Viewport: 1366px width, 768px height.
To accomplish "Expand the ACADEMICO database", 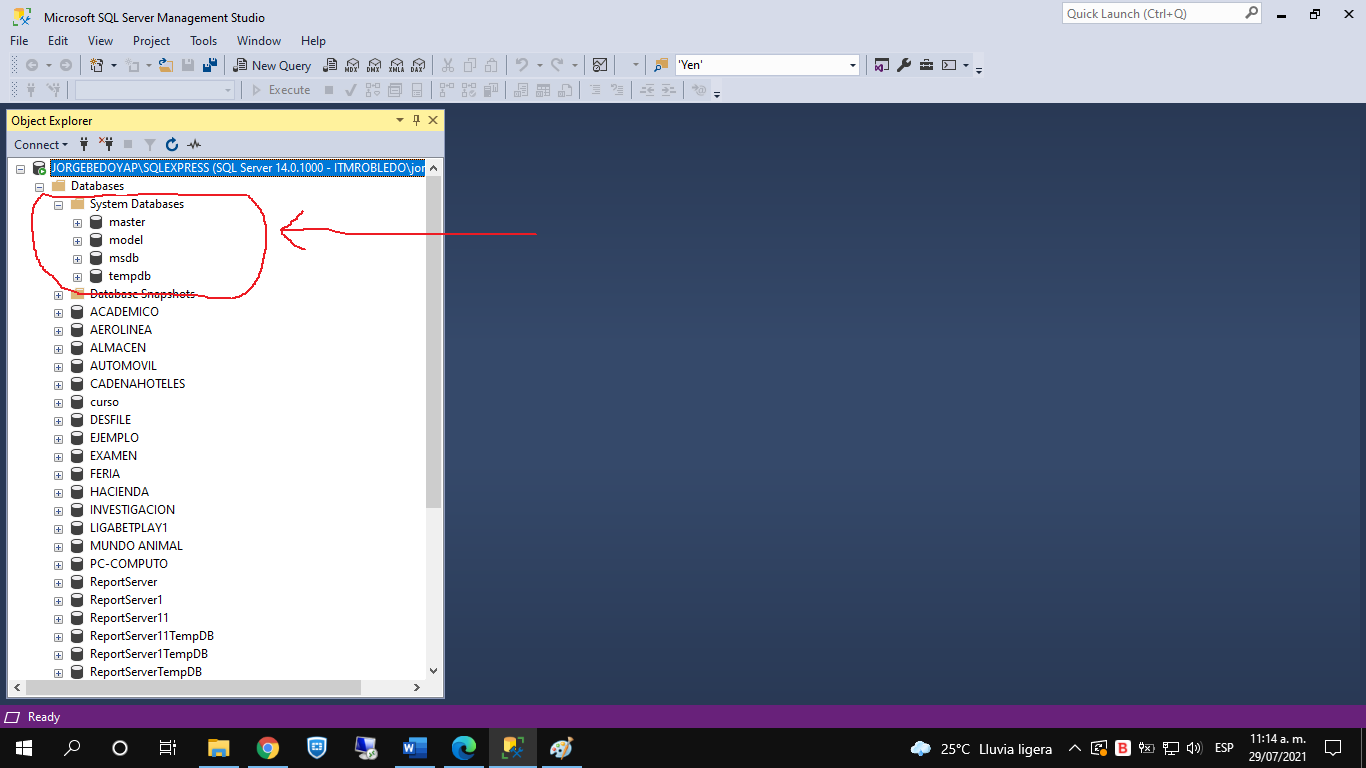I will point(58,313).
